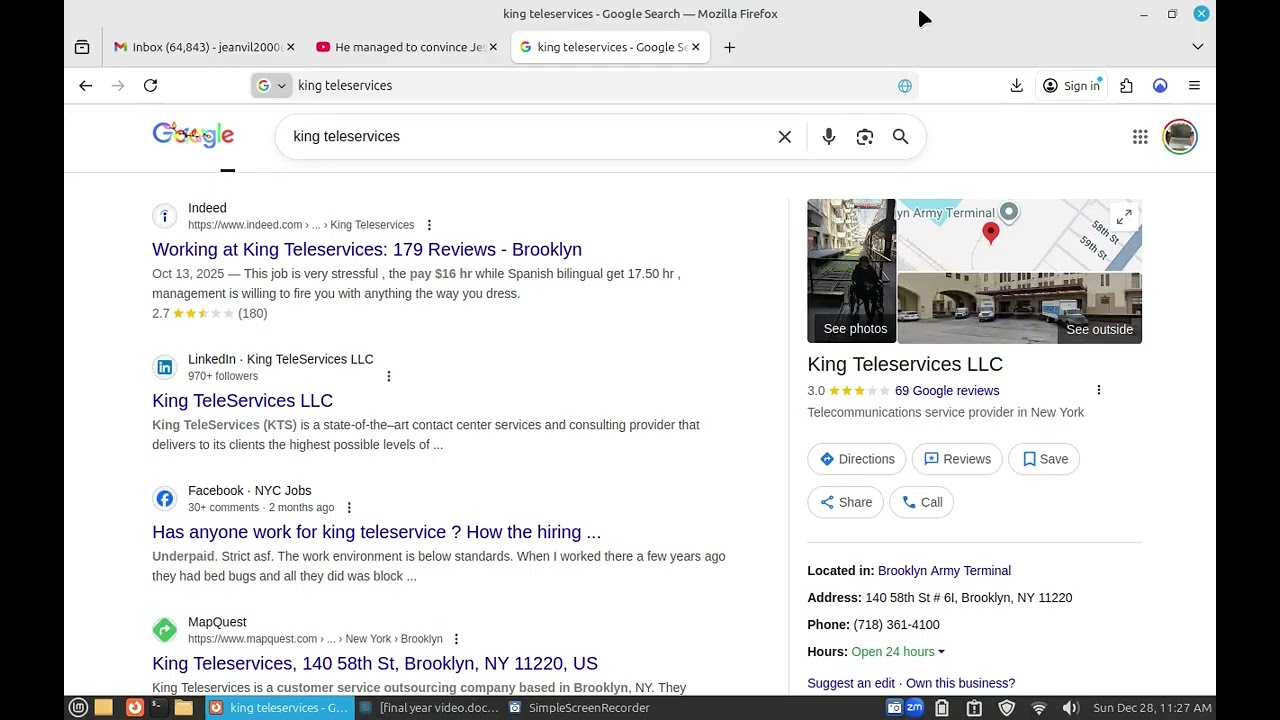Switch to the '[final year video.doc' taskbar window

click(429, 708)
